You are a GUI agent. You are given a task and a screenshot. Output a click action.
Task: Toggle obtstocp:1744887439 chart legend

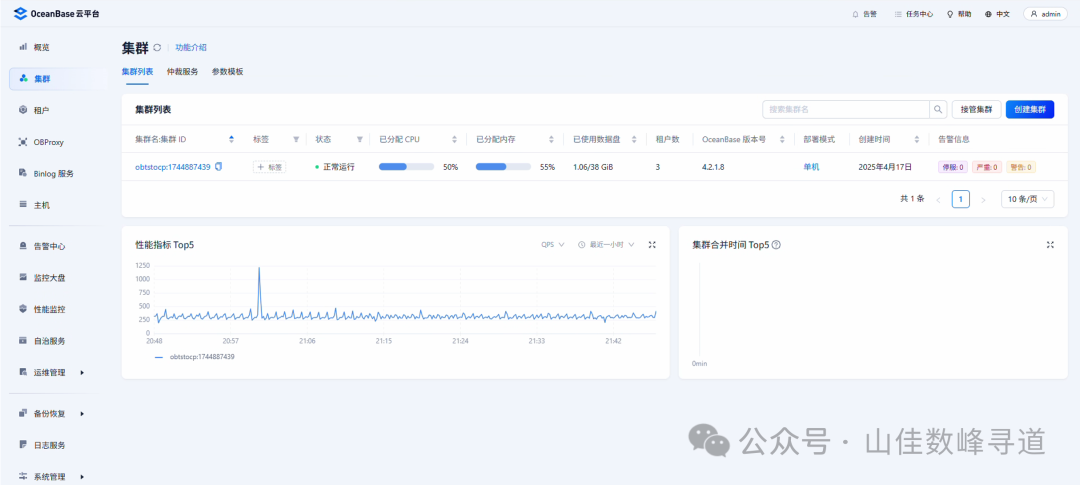click(x=195, y=357)
